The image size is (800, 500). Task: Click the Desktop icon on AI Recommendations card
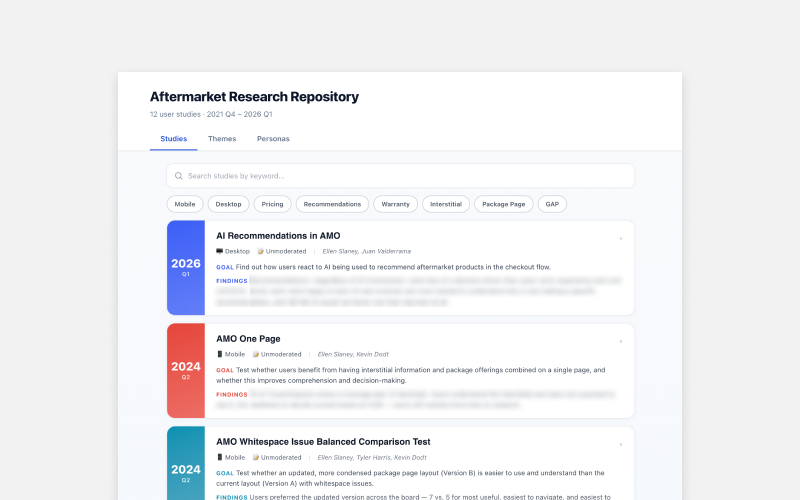[x=220, y=251]
